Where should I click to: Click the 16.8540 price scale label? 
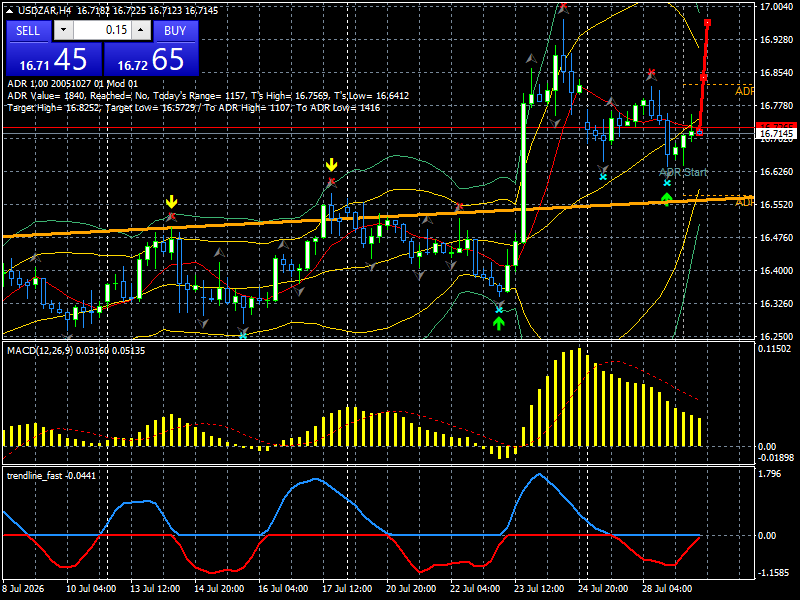(x=777, y=73)
